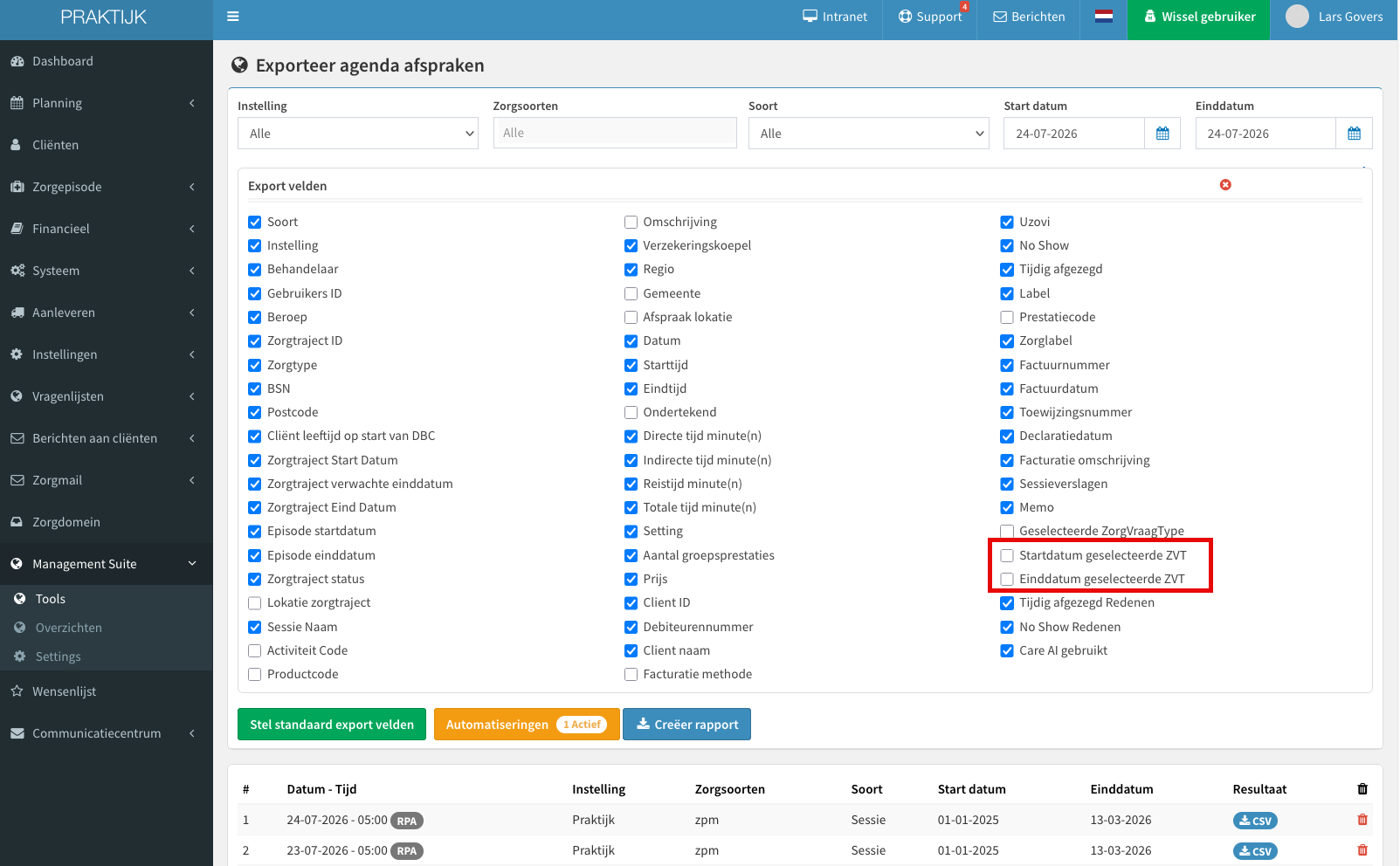Open Support in the top bar
Viewport: 1400px width, 866px height.
click(931, 17)
